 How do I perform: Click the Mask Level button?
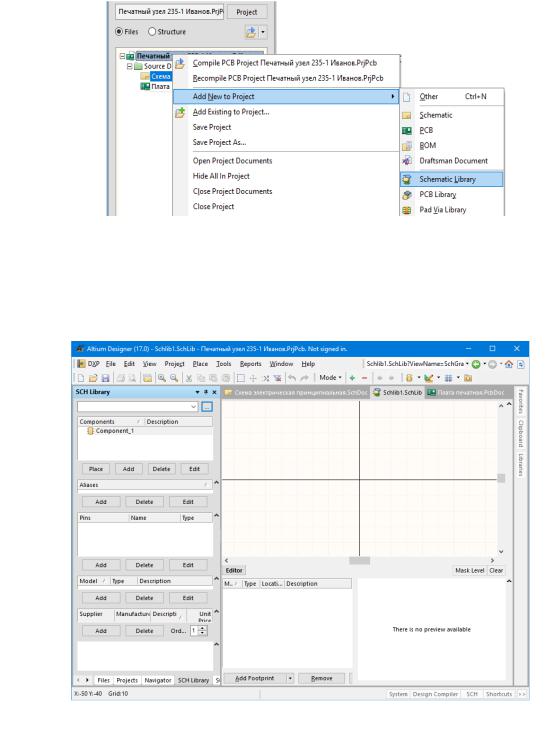(470, 570)
